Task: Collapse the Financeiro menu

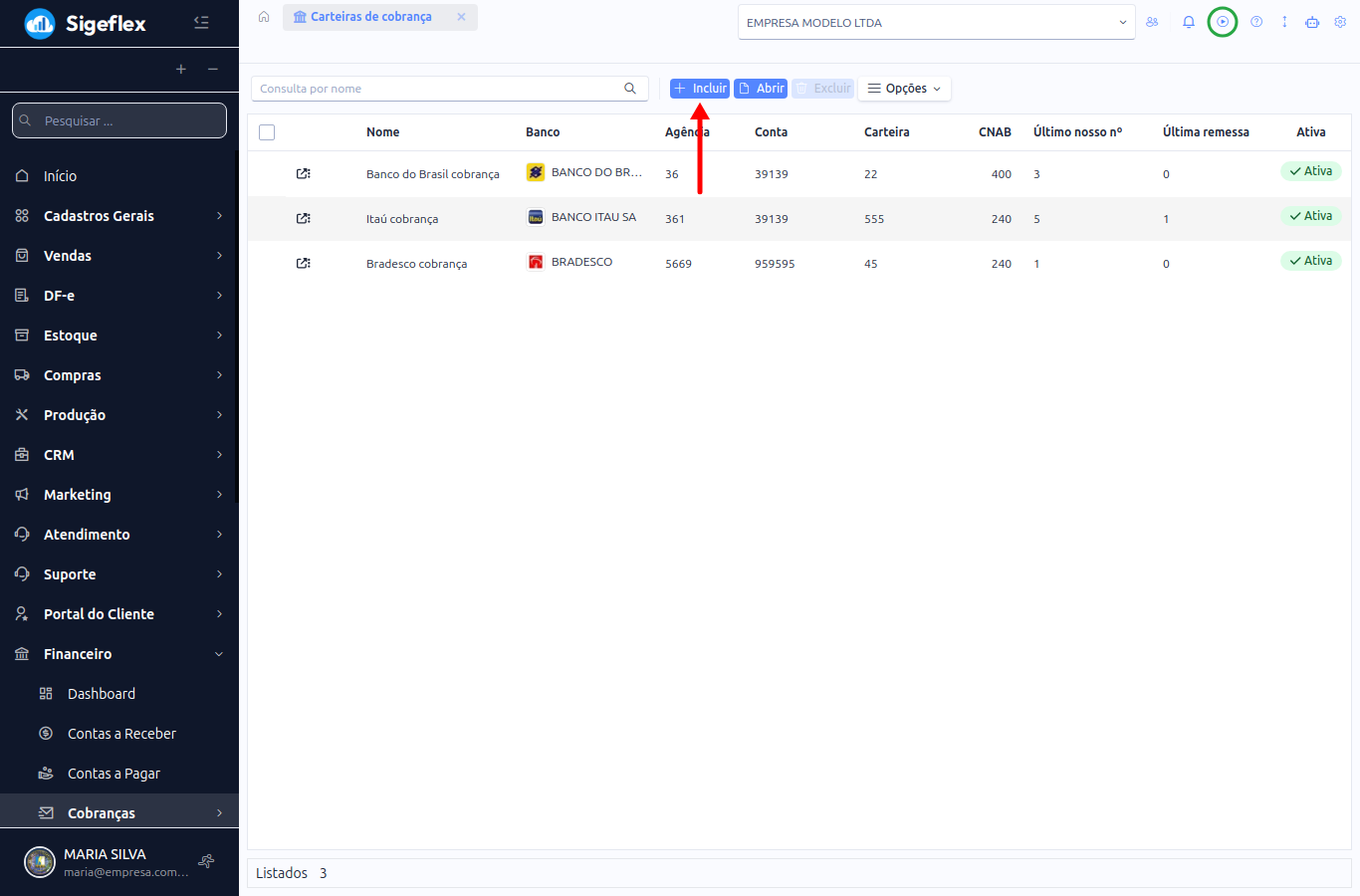Action: pos(119,654)
